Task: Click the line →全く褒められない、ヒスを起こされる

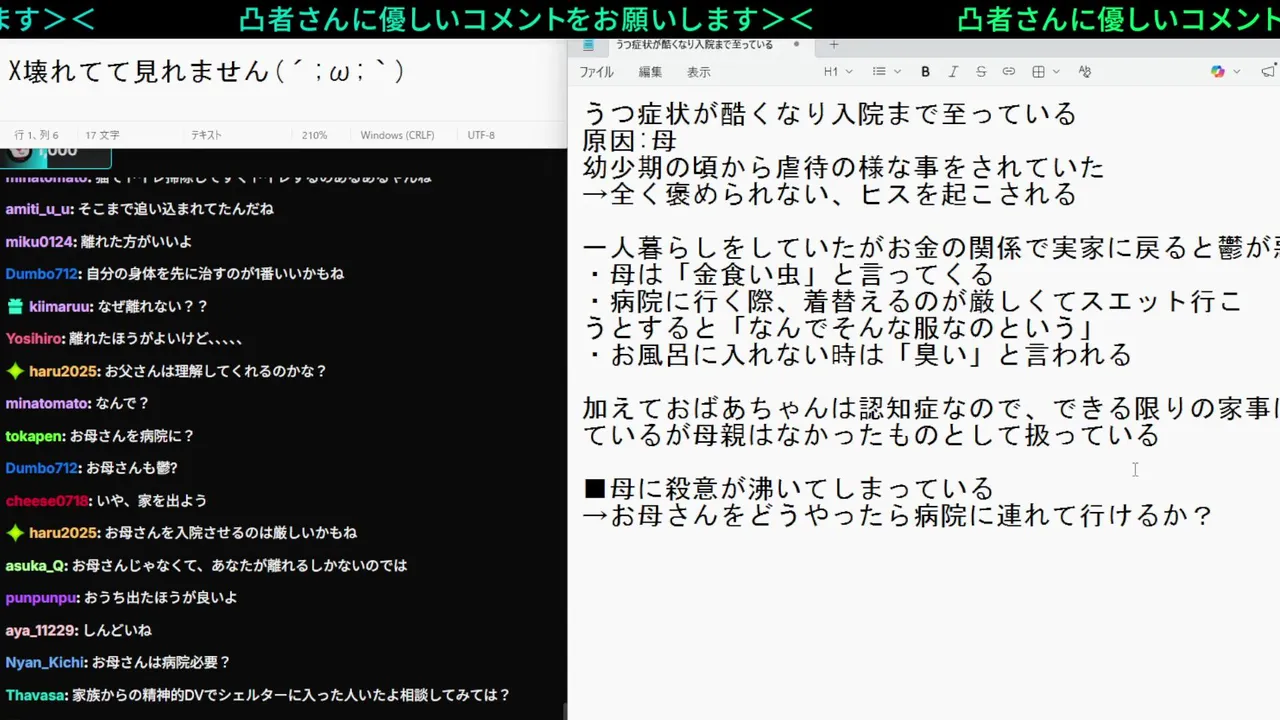Action: click(830, 194)
